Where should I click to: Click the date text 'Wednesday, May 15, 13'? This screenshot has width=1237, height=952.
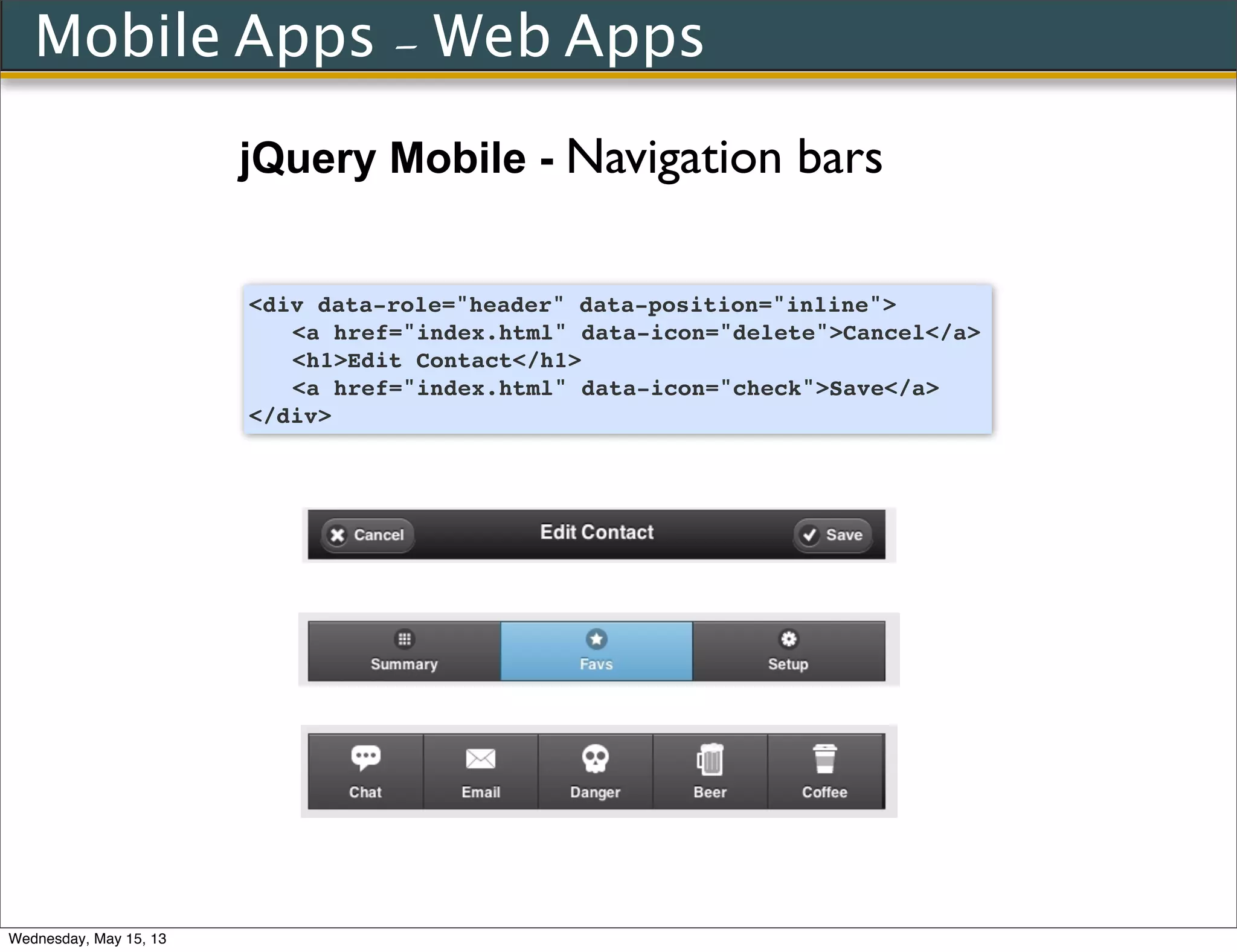pos(88,939)
